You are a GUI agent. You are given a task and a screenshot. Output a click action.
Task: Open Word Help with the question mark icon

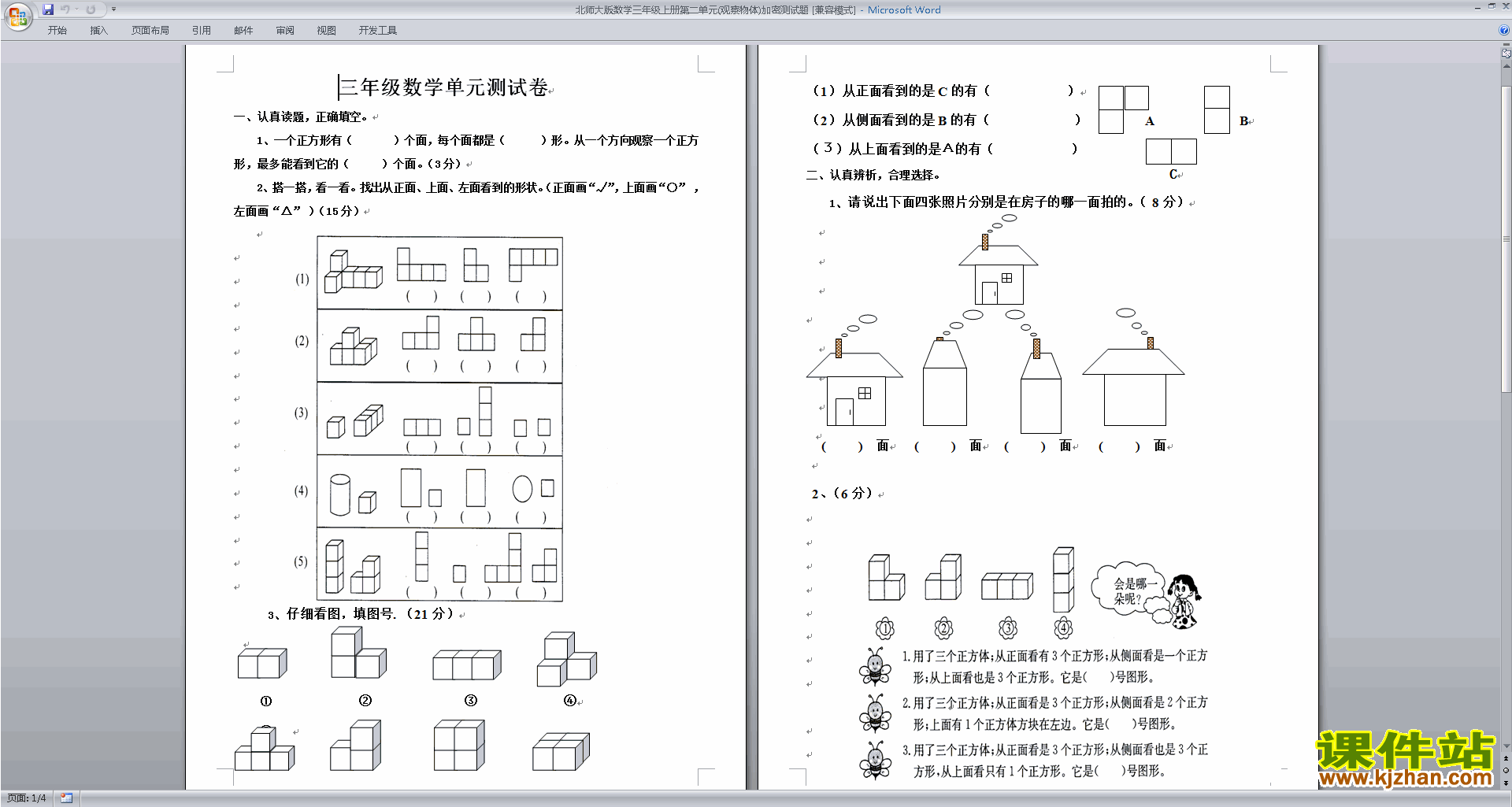point(1504,30)
